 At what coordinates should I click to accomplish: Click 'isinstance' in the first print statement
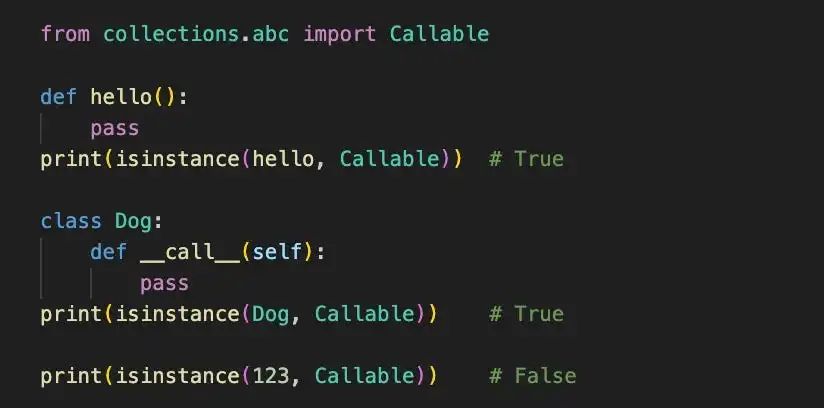(178, 159)
